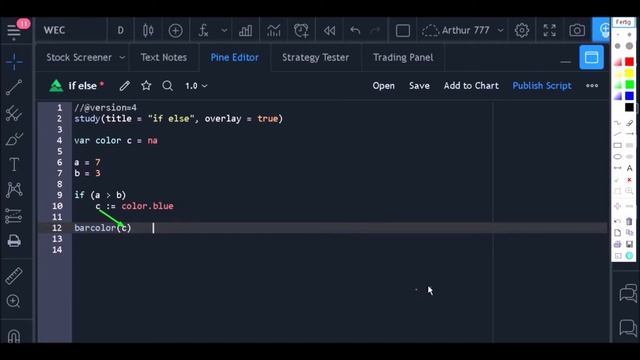Open Arthur 777 layout dropdown arrow
Image resolution: width=640 pixels, height=360 pixels.
[500, 31]
